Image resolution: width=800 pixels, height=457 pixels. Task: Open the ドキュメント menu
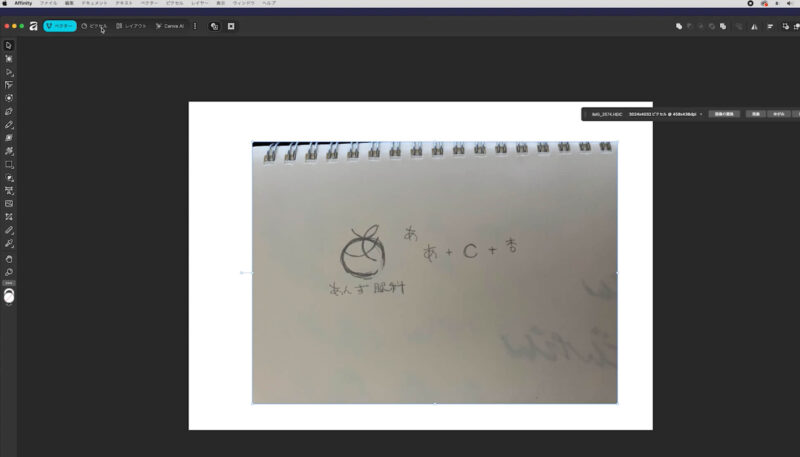tap(94, 3)
